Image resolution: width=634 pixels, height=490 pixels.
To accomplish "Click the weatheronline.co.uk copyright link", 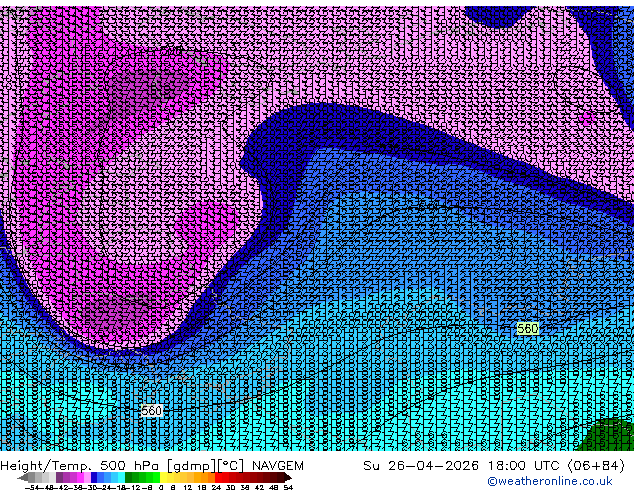I will tap(550, 481).
